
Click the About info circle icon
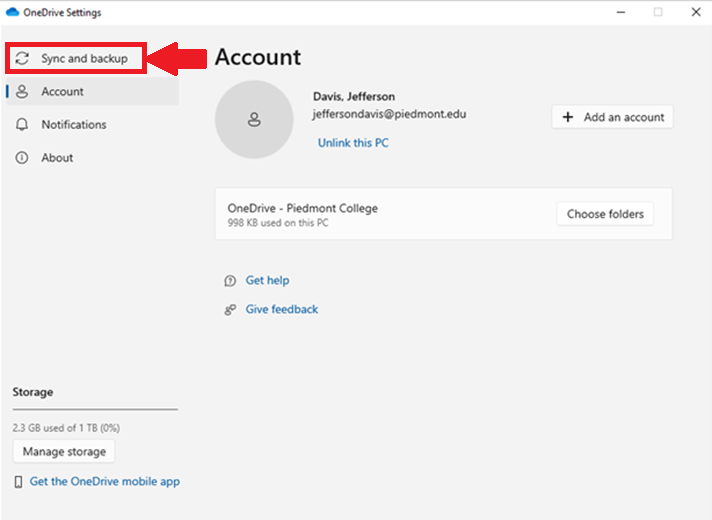[x=22, y=158]
